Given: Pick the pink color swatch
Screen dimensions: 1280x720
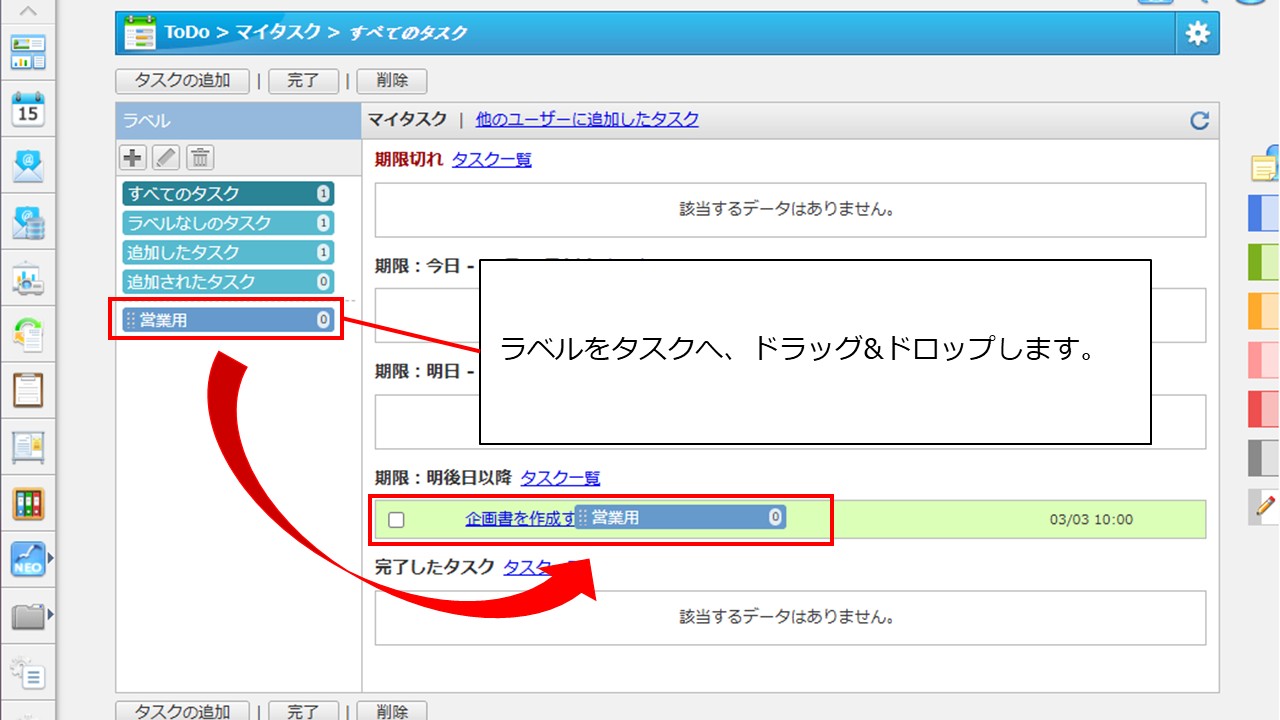Looking at the screenshot, I should coord(1265,360).
